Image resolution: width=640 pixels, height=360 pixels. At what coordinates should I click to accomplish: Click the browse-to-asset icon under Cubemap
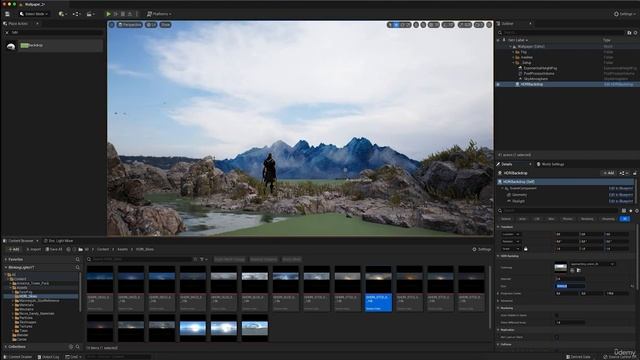tap(579, 270)
